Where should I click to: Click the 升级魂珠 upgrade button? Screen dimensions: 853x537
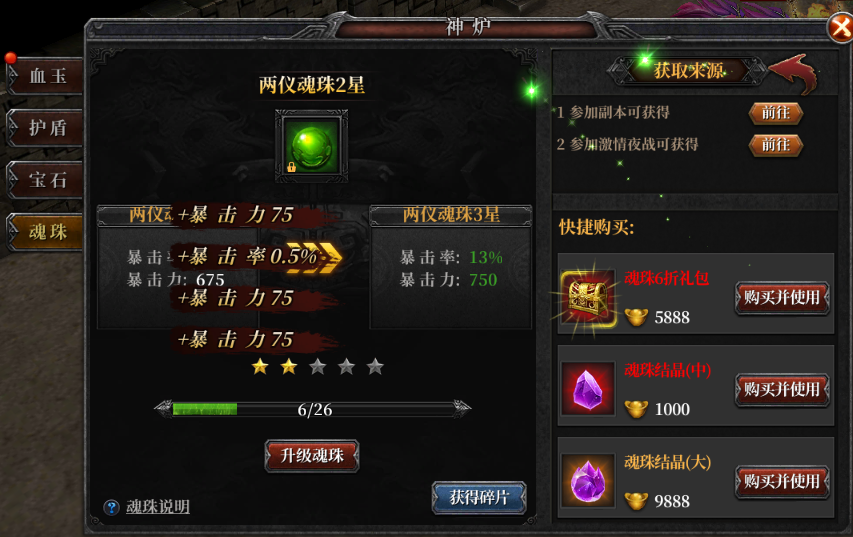click(312, 455)
